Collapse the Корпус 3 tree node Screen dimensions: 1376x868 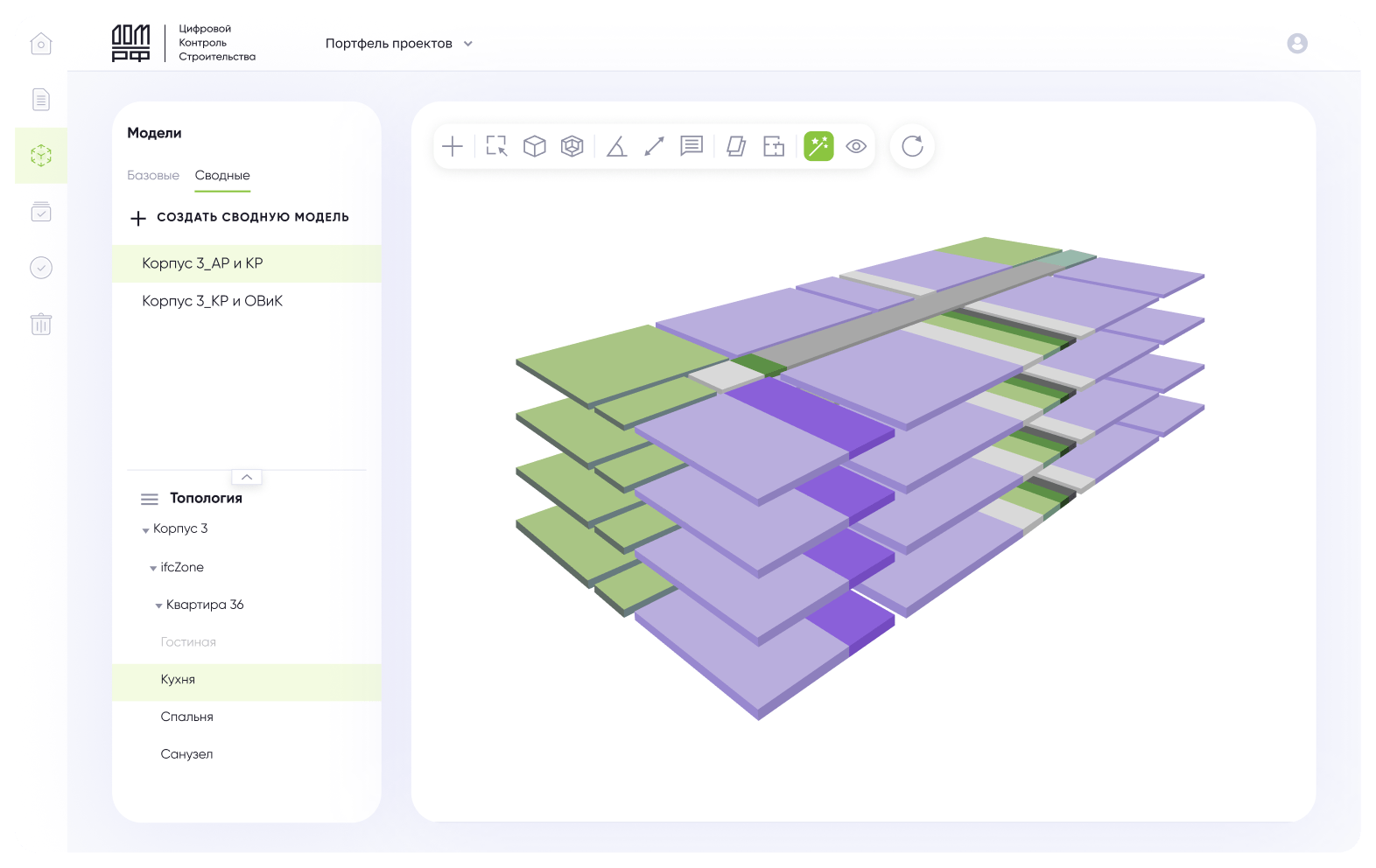(146, 530)
